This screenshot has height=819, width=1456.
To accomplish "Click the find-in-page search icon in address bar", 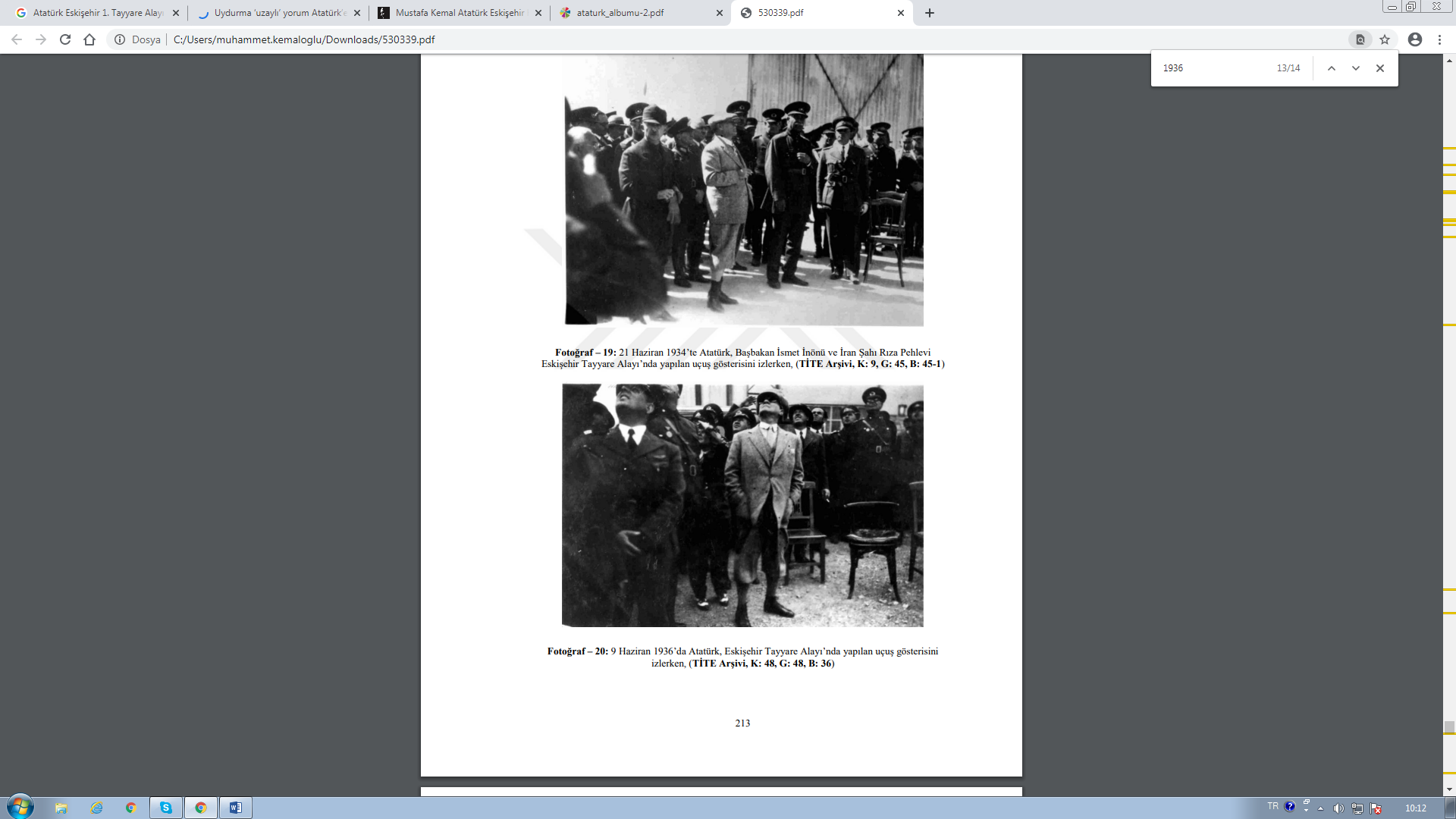I will tap(1360, 39).
